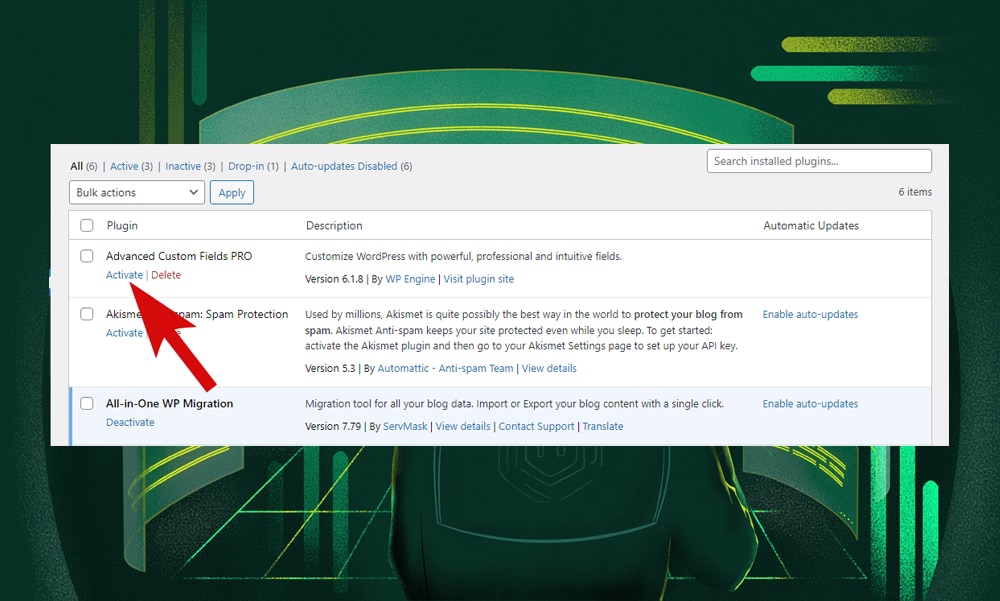Toggle the select-all plugins header checkbox
Image resolution: width=1000 pixels, height=601 pixels.
point(86,225)
